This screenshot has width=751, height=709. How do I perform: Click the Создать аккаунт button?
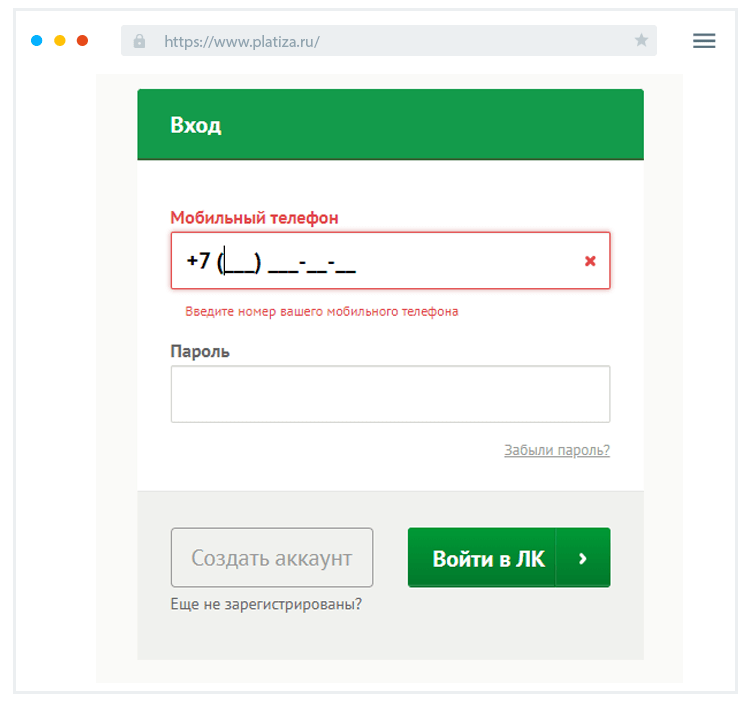[x=272, y=558]
